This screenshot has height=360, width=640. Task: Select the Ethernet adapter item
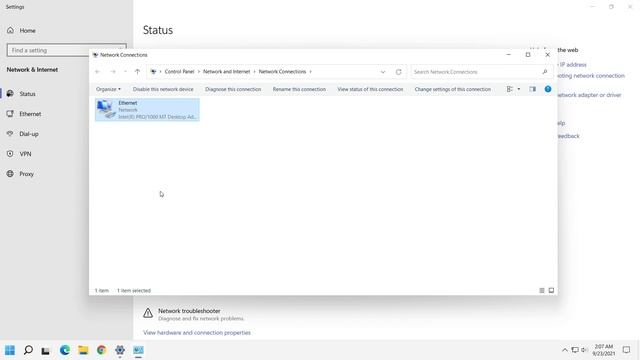coord(147,109)
